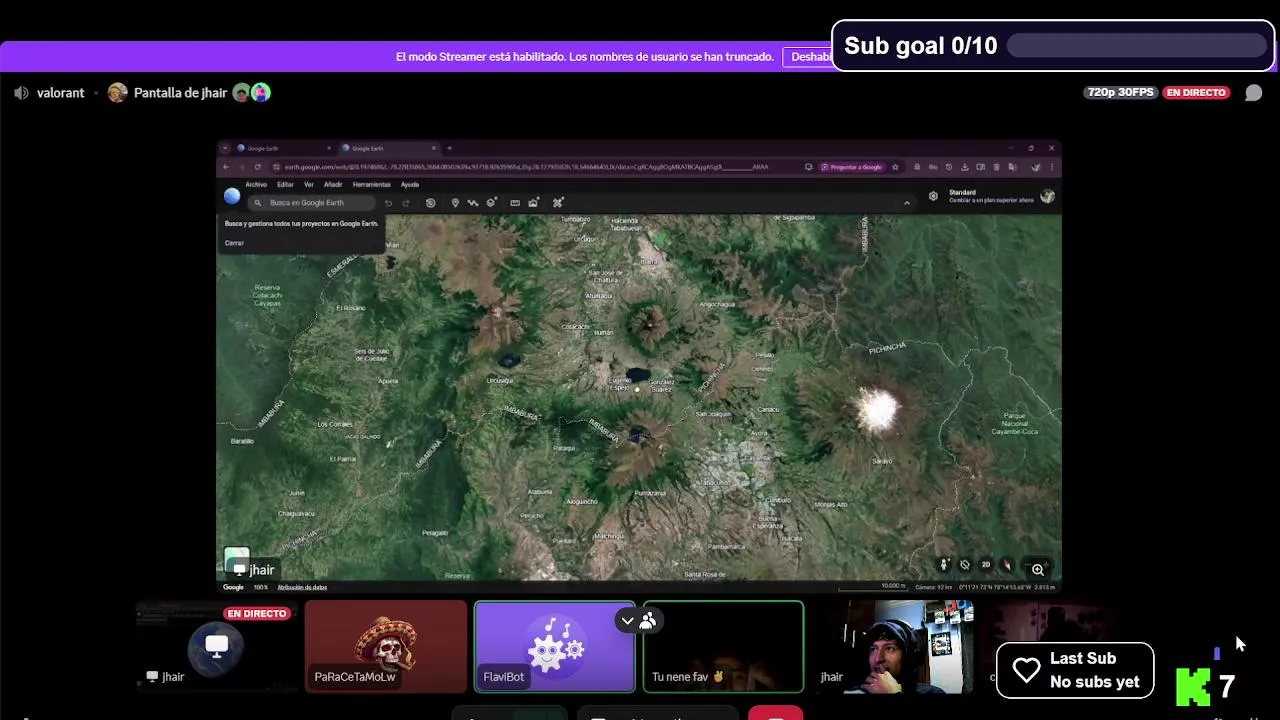Viewport: 1280px width, 720px height.
Task: Click the browser reload icon
Action: 257,167
